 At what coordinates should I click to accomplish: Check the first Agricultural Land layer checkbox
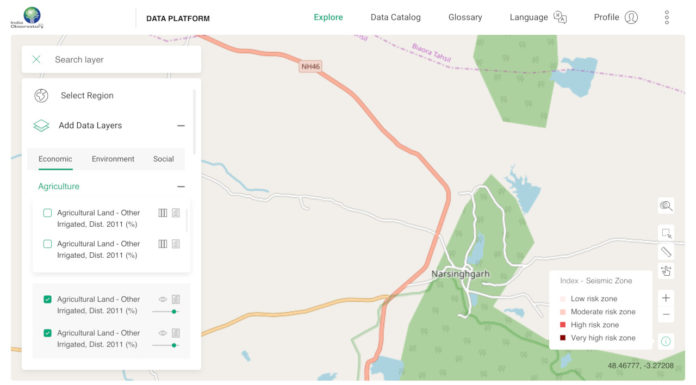(47, 213)
